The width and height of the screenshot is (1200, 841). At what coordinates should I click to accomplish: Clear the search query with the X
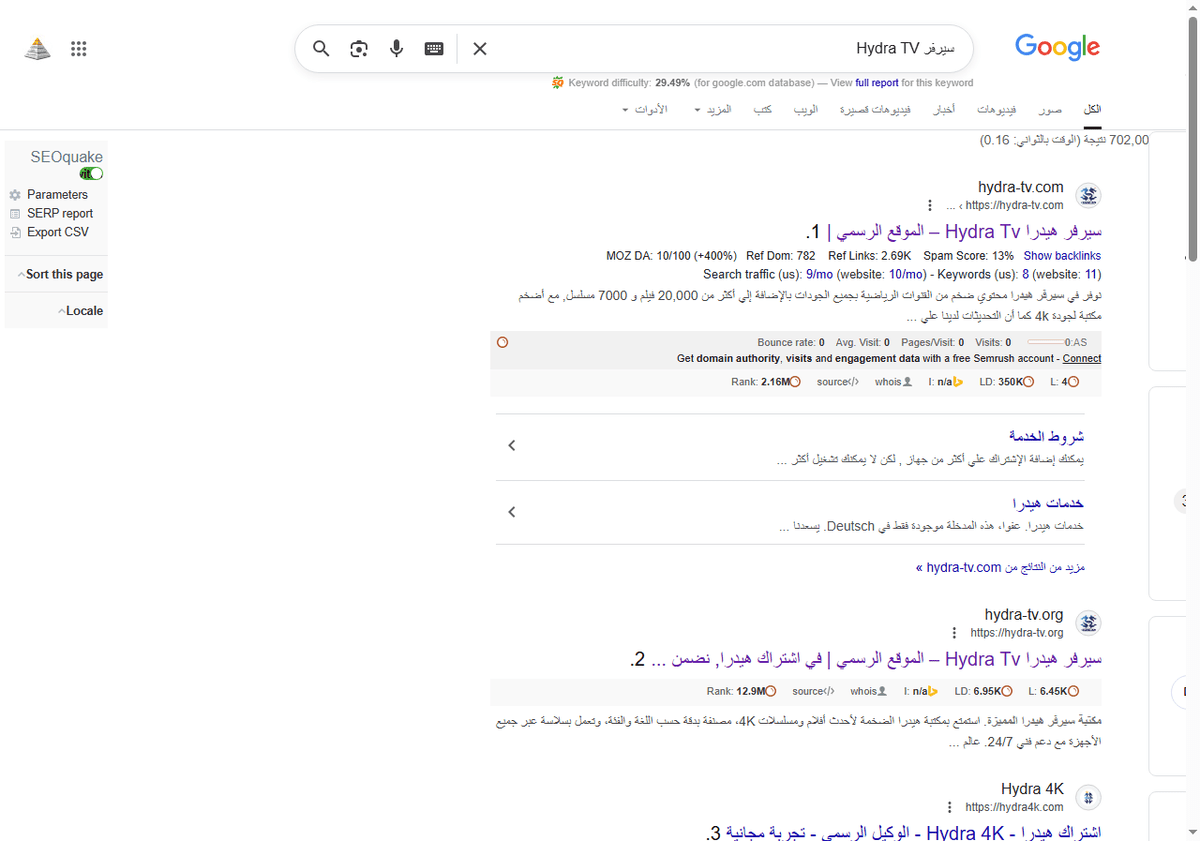(x=479, y=48)
